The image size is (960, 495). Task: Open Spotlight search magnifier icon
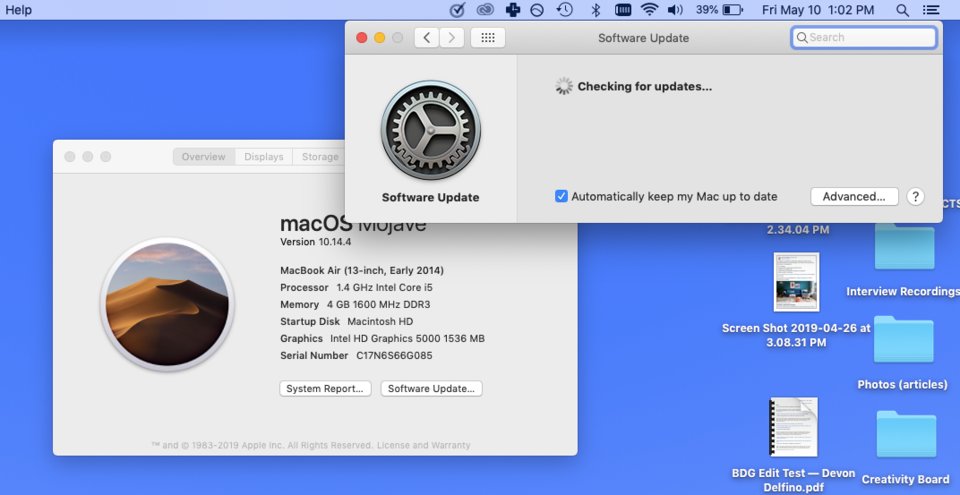[x=902, y=10]
